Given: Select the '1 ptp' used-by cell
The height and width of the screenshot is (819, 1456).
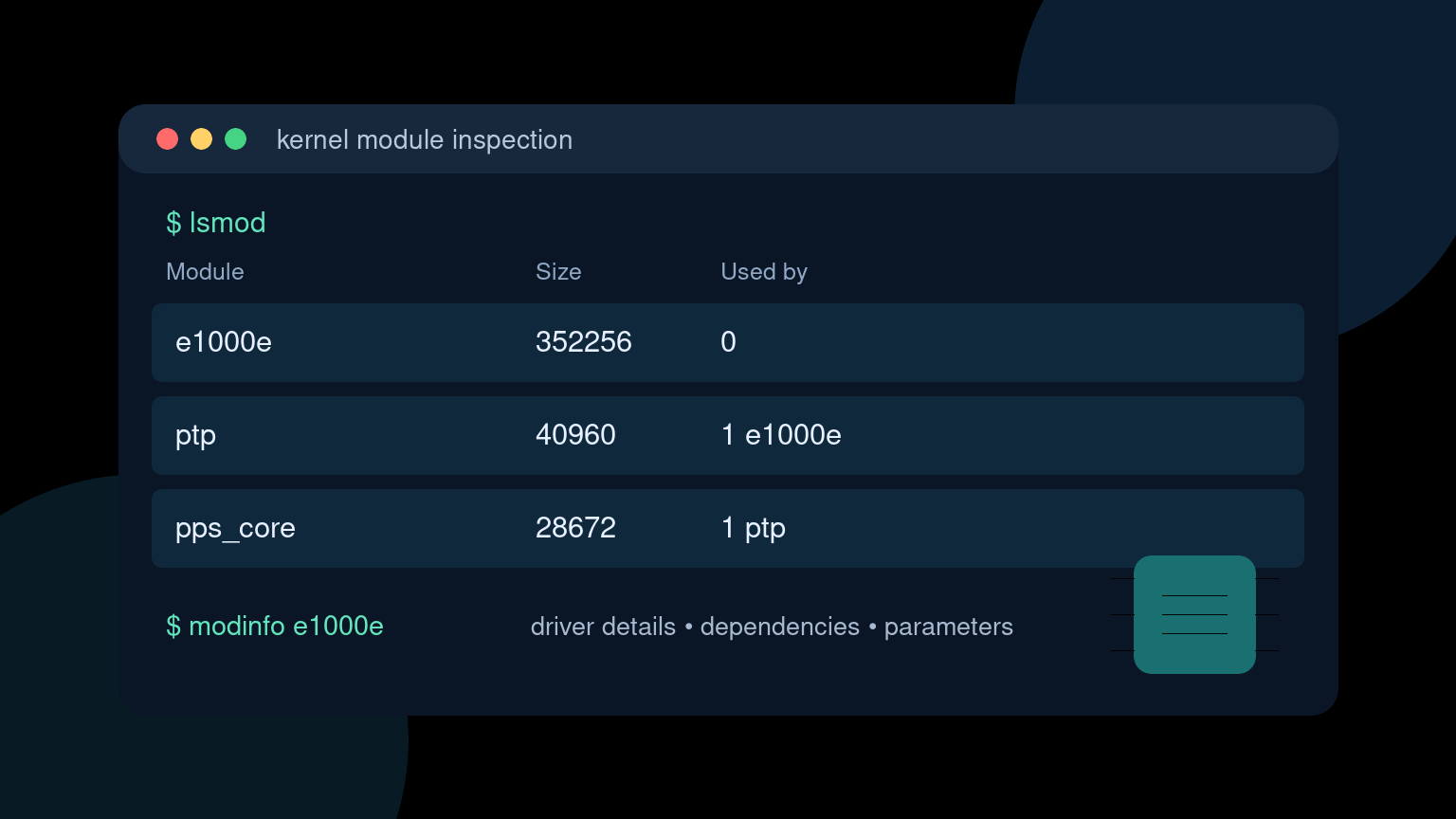Looking at the screenshot, I should (x=754, y=529).
